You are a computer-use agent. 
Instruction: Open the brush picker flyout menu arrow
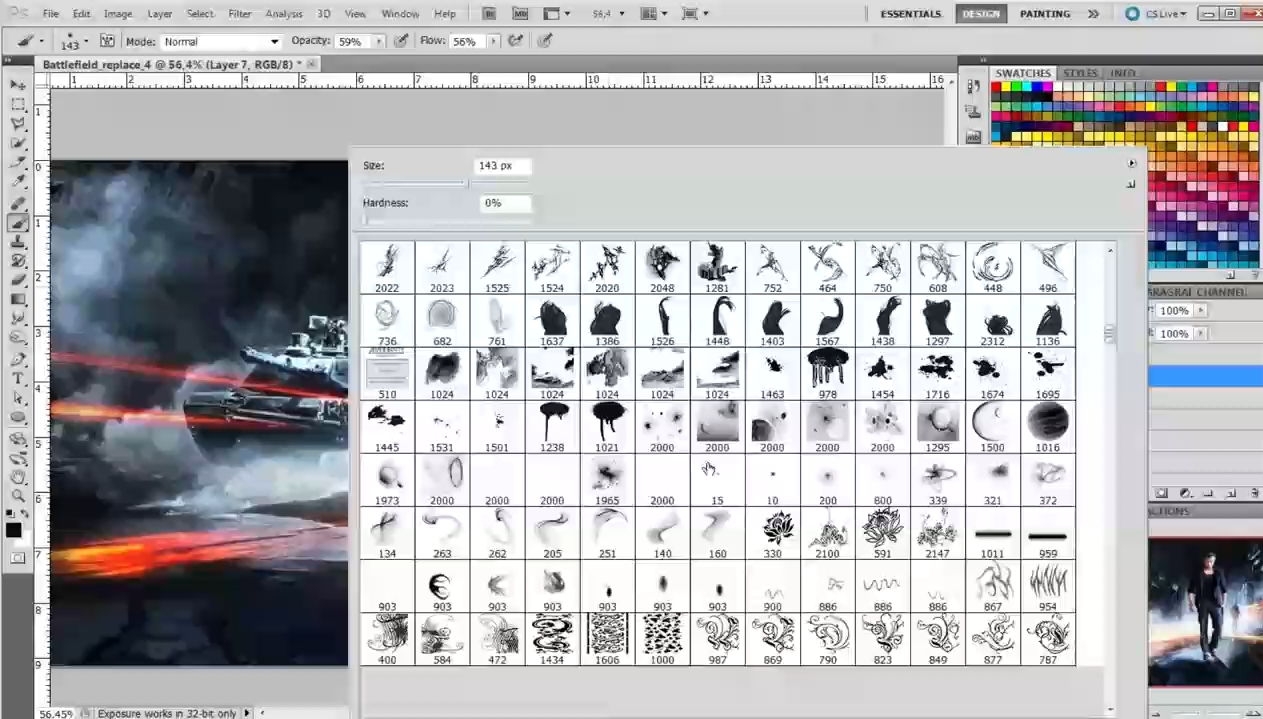[x=1132, y=163]
